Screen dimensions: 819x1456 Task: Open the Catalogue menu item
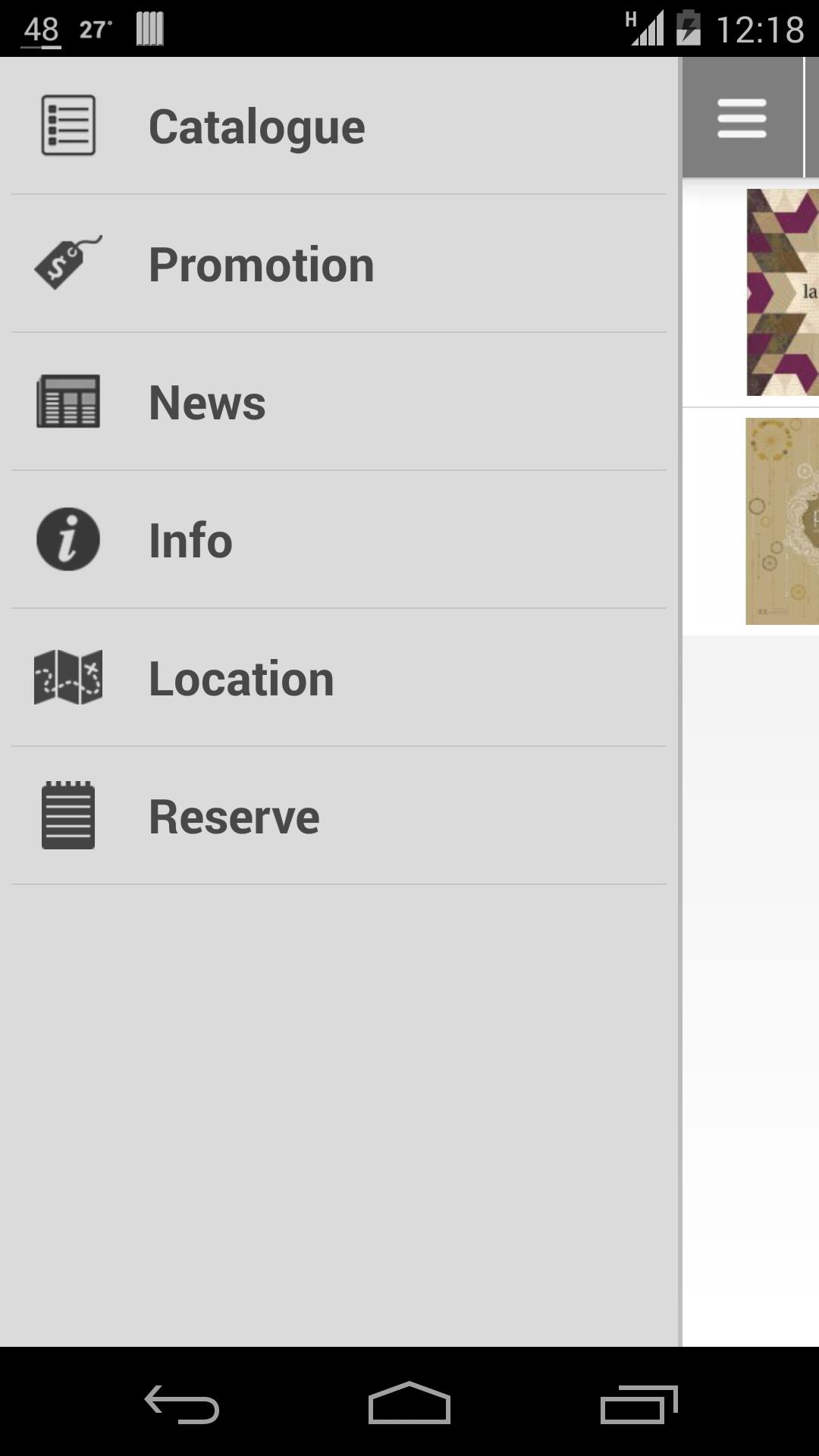point(256,127)
